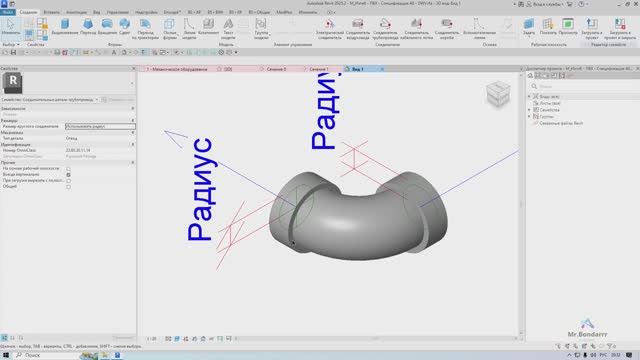Toggle Всегда вертикально checkbox

click(68, 175)
